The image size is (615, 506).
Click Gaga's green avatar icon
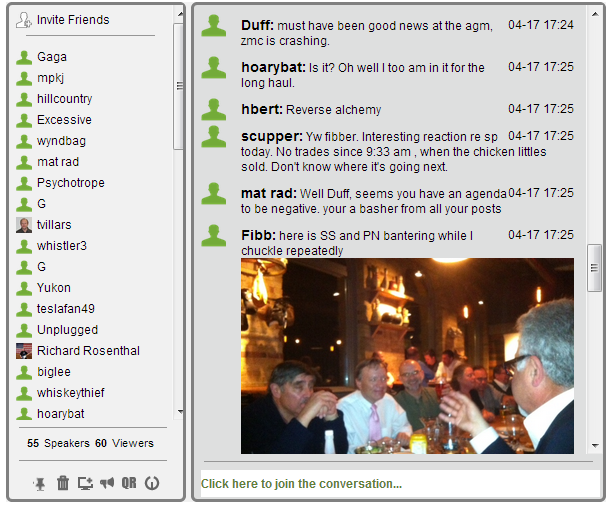(x=24, y=57)
